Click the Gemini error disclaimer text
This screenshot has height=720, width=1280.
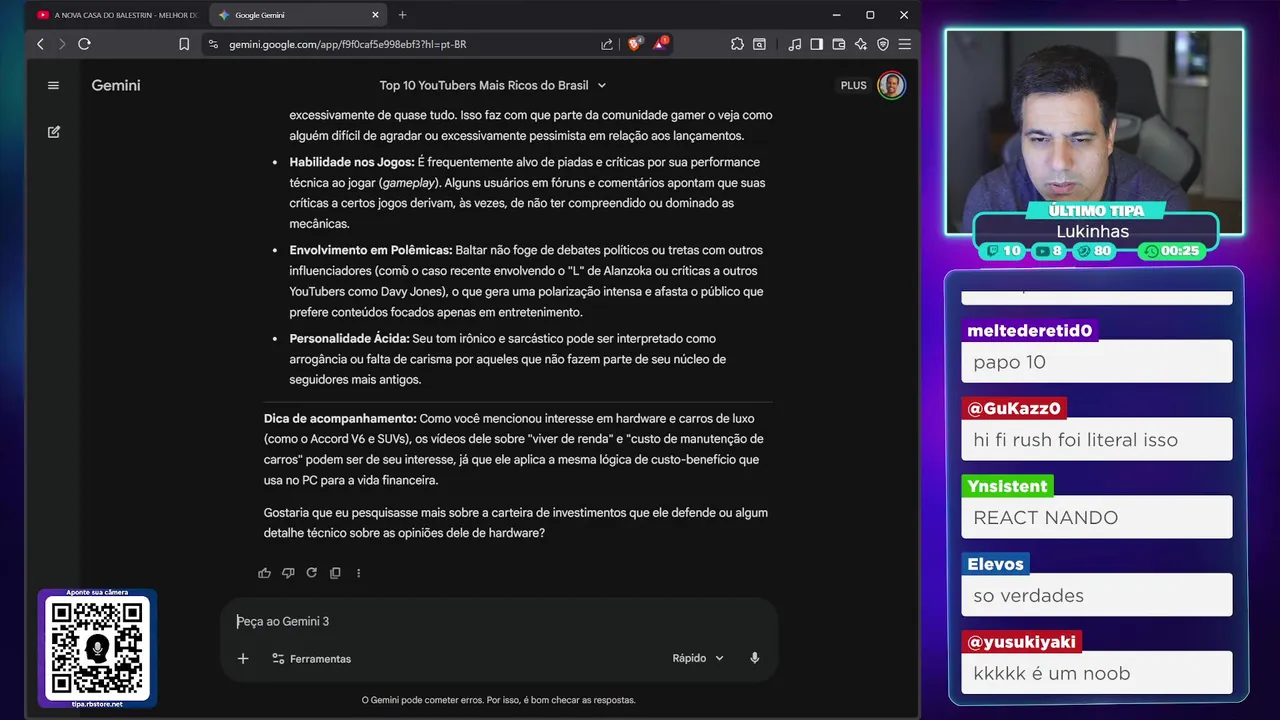(x=498, y=700)
